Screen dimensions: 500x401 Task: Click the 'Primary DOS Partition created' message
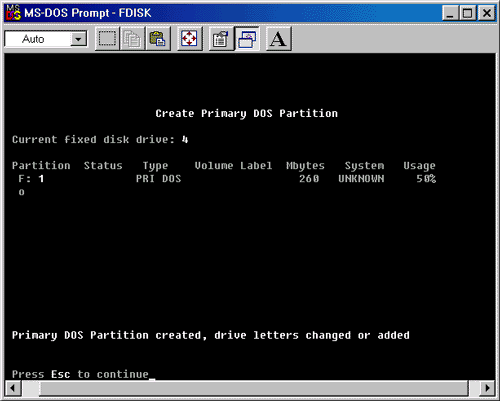tap(211, 335)
